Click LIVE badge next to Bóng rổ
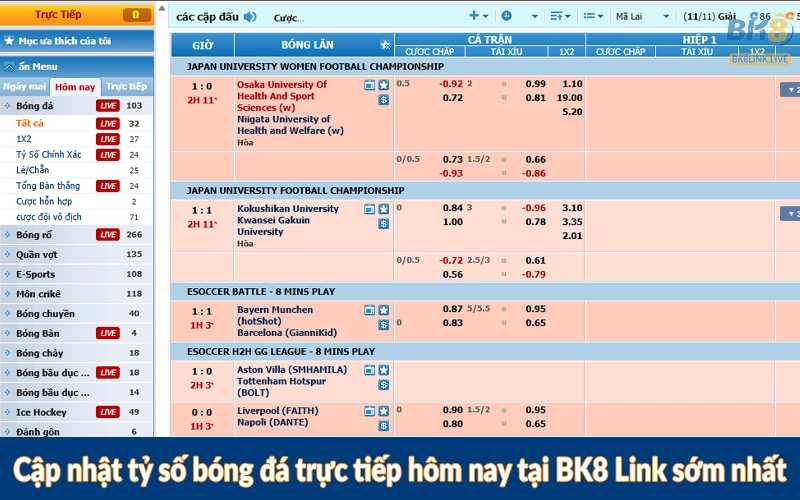This screenshot has width=800, height=500. 108,235
